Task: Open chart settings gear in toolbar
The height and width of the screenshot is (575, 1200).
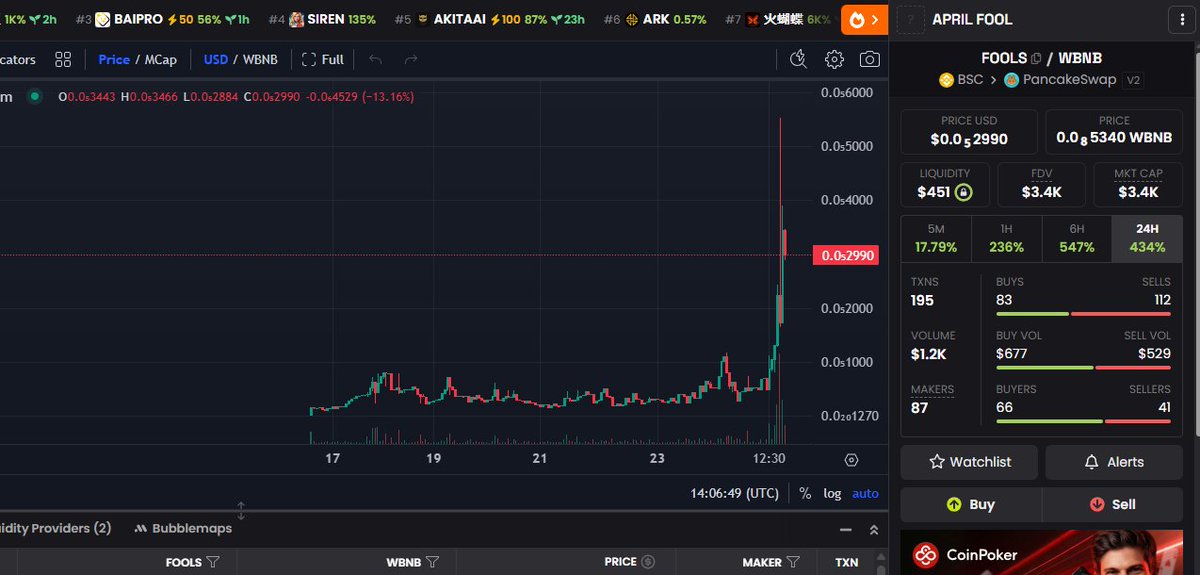Action: (834, 59)
